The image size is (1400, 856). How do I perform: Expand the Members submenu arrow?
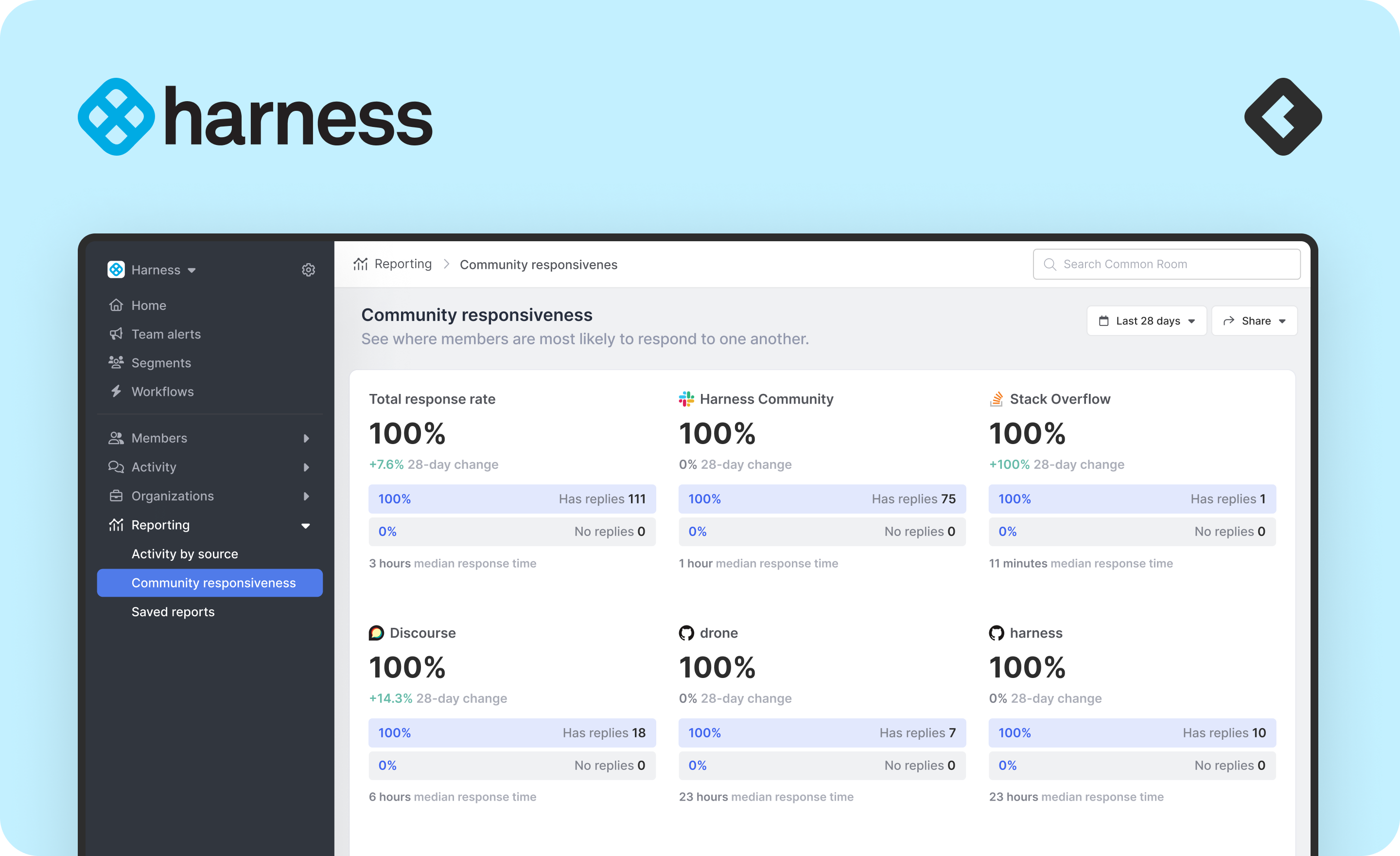[306, 438]
